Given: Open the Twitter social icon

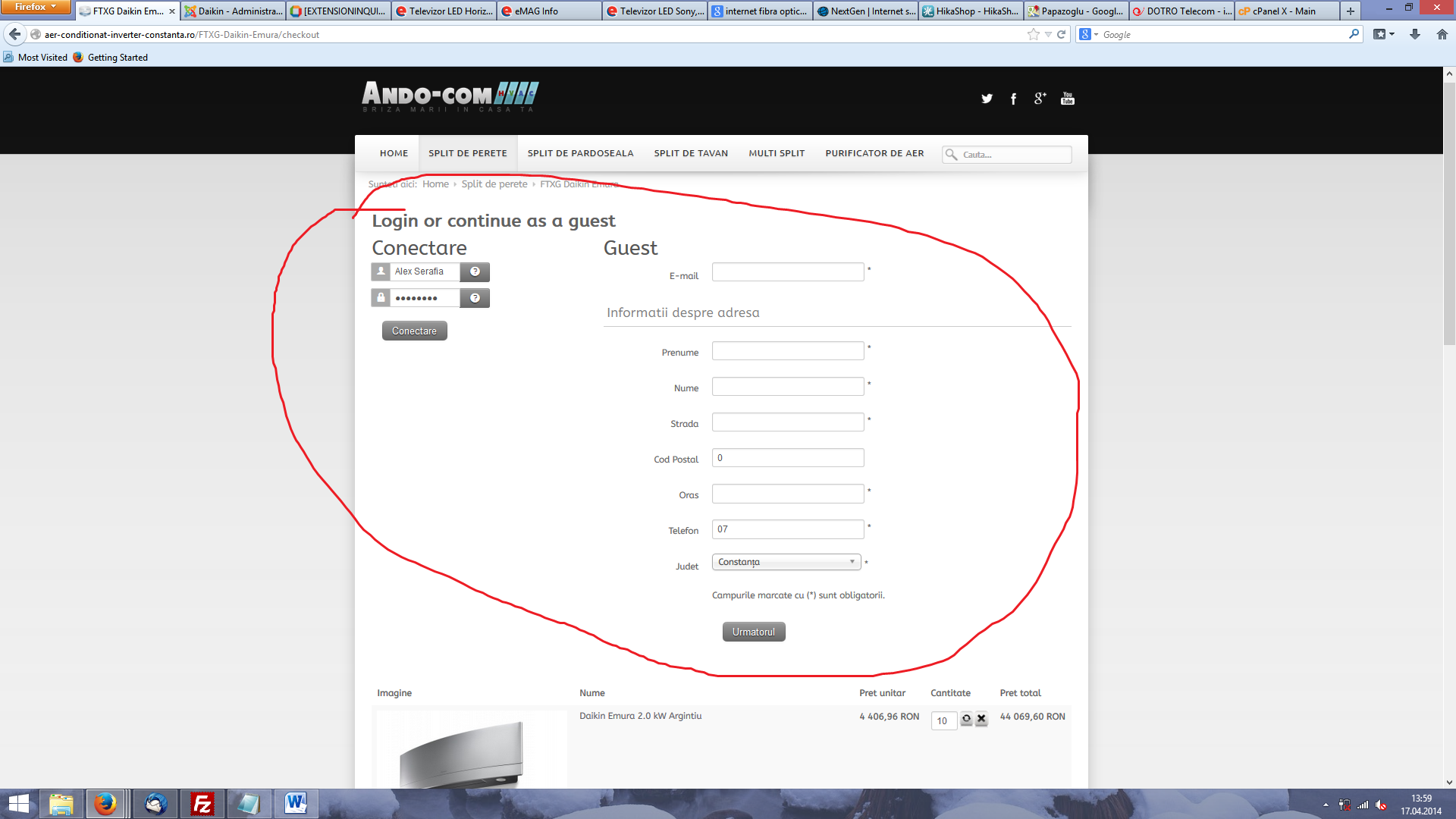Looking at the screenshot, I should click(987, 99).
